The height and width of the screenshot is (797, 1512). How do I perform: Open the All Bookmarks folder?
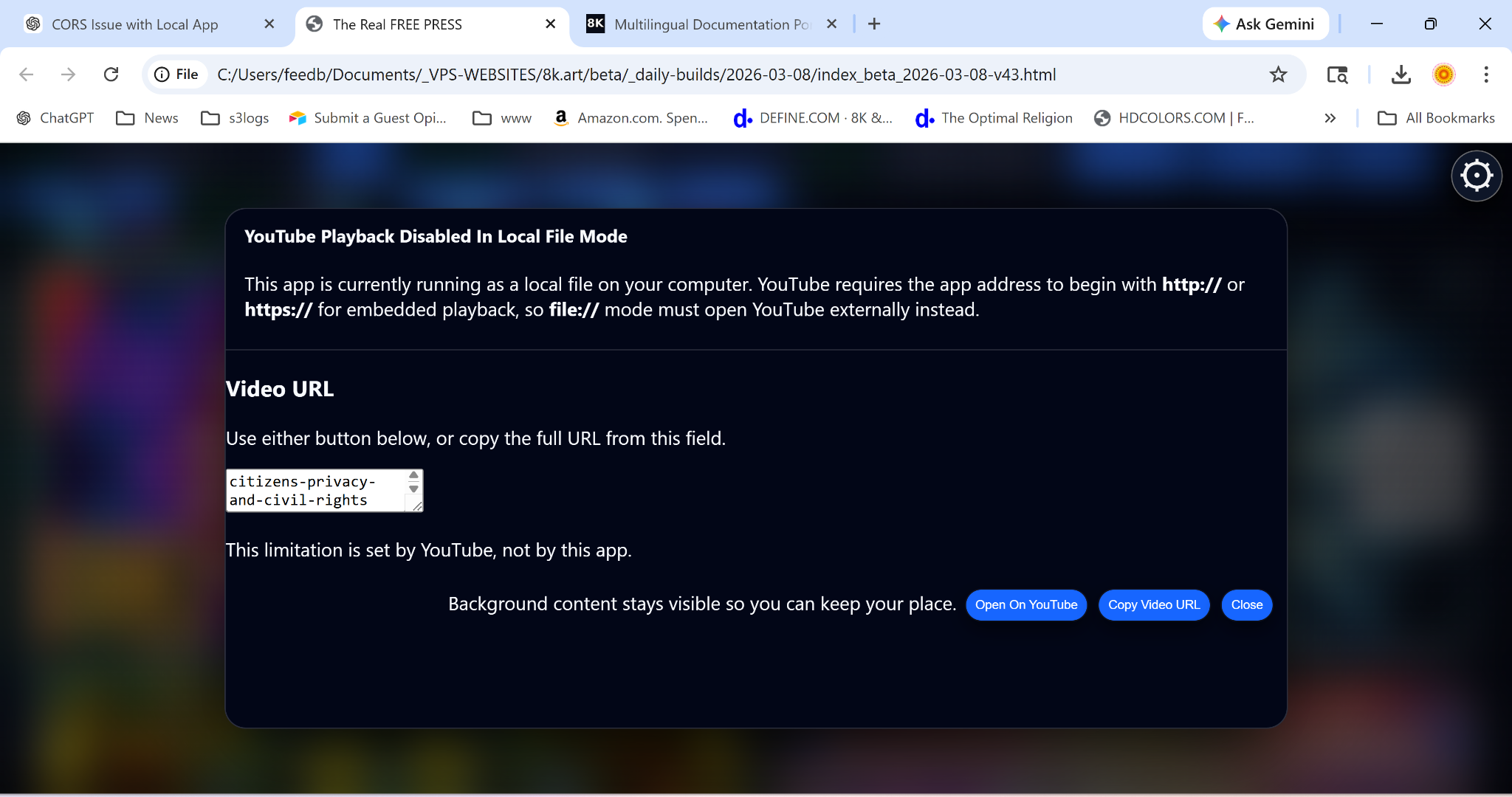[x=1437, y=118]
